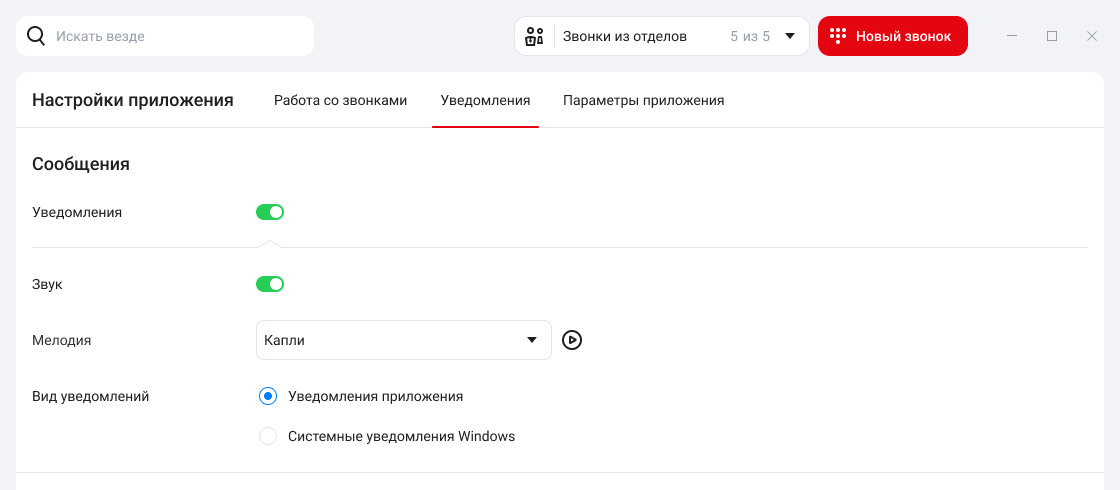
Task: Switch to "Работа со звонками" tab
Action: 341,101
